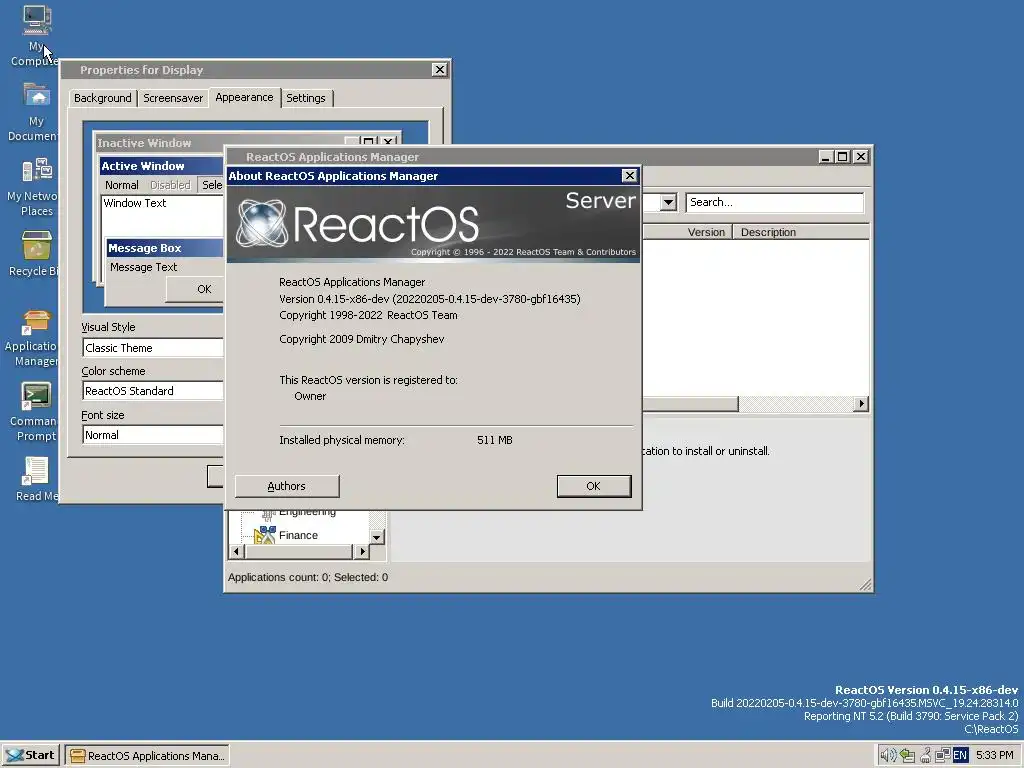Click the Message Text preview label
The width and height of the screenshot is (1024, 768).
pos(144,267)
